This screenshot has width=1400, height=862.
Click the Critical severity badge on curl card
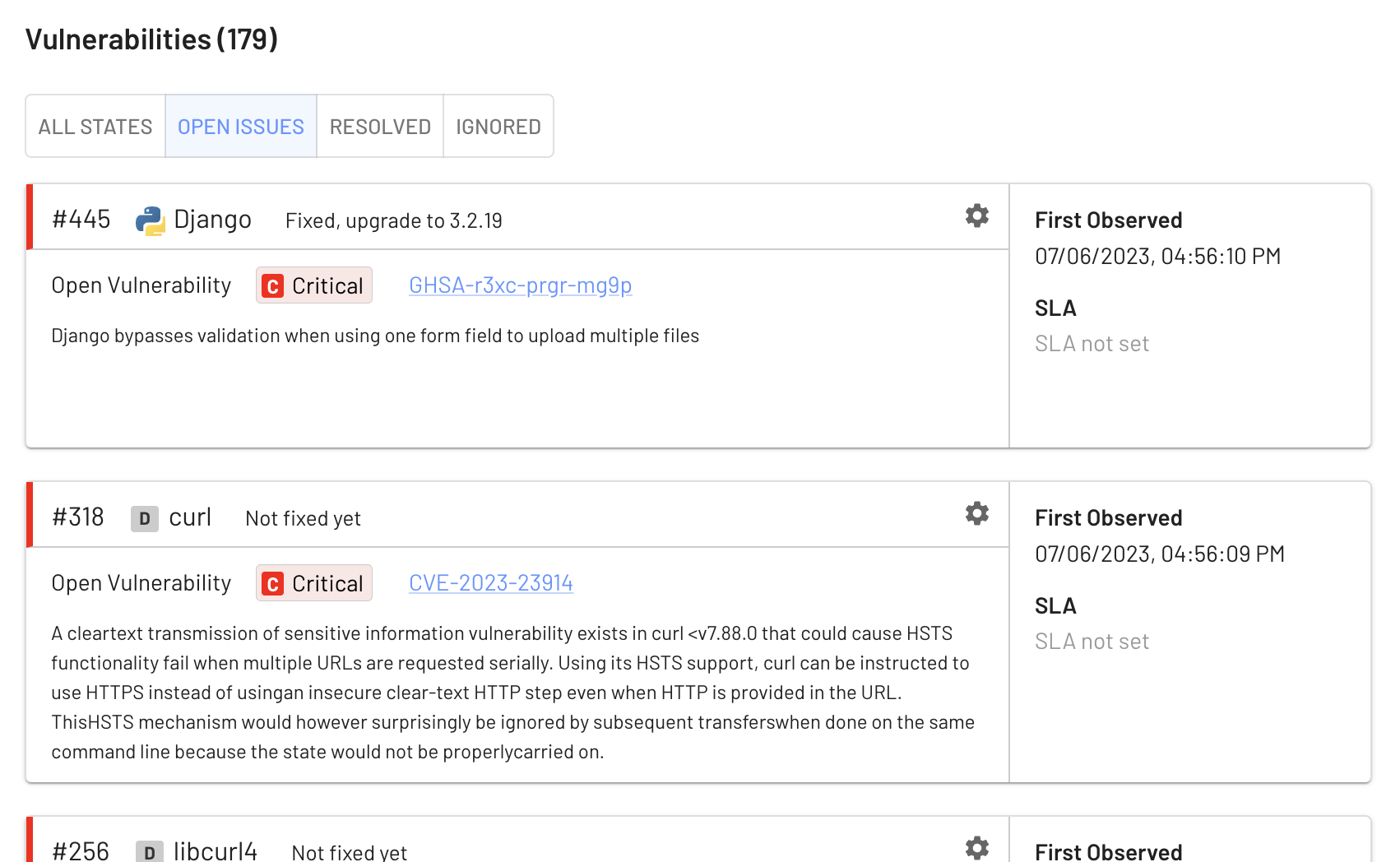tap(313, 583)
